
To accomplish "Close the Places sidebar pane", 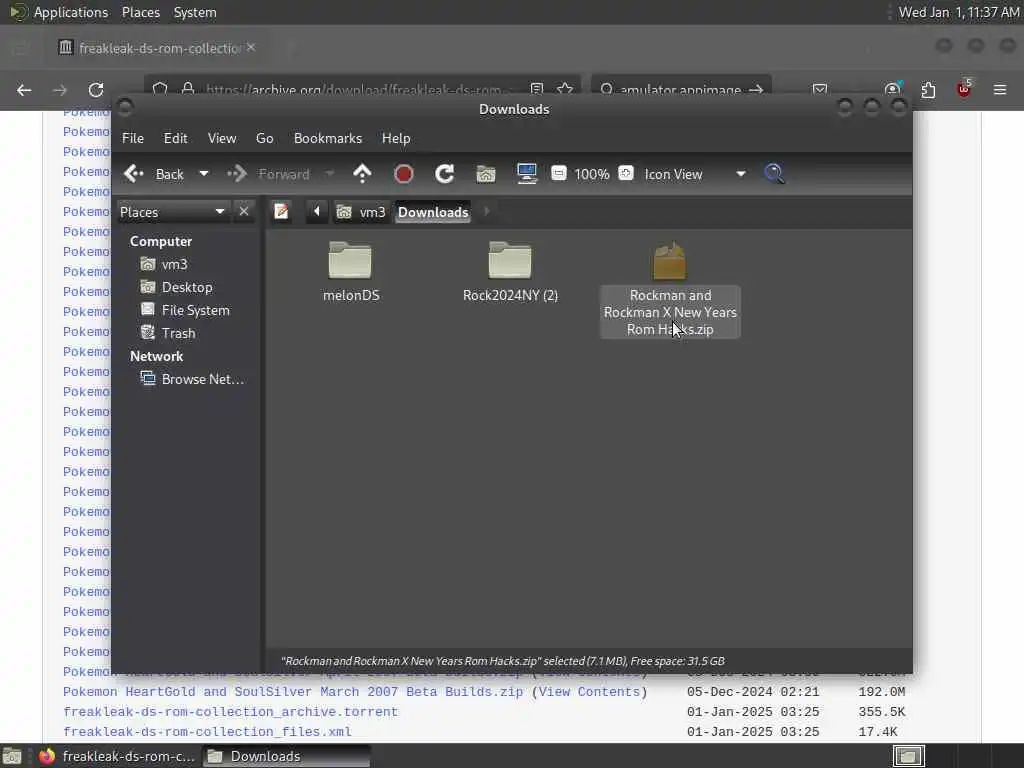I will (x=244, y=212).
